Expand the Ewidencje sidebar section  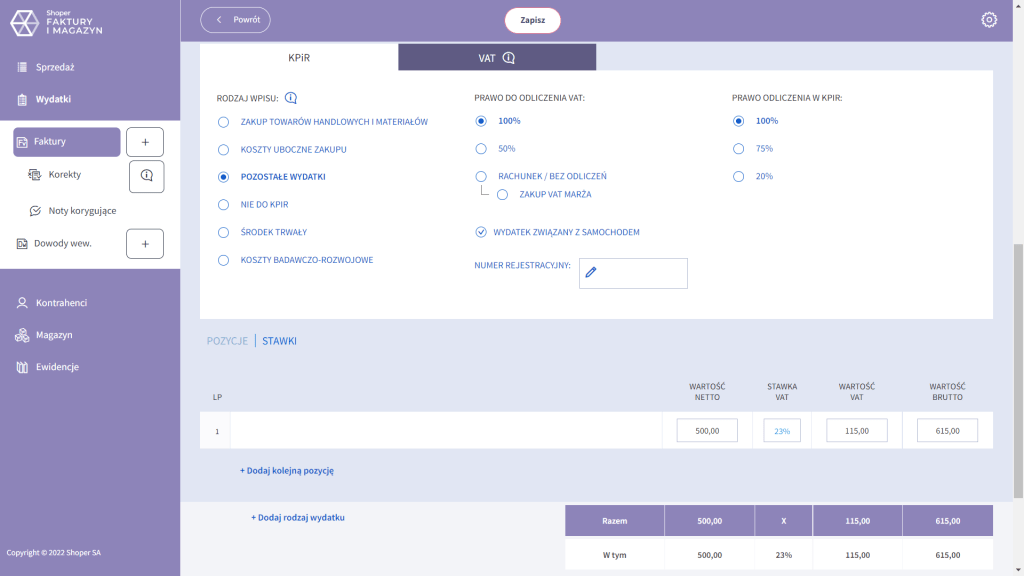pyautogui.click(x=57, y=367)
